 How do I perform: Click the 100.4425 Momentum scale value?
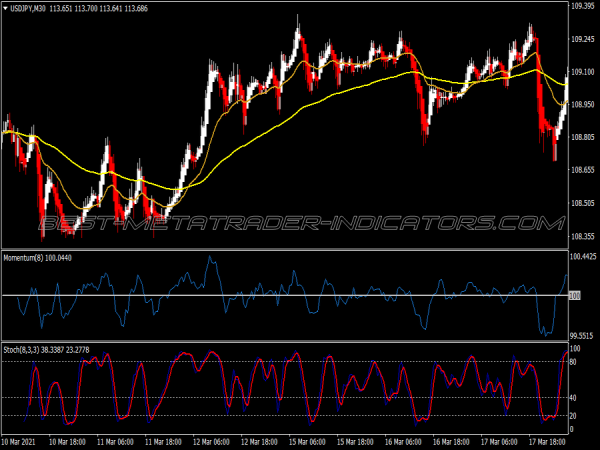(583, 256)
